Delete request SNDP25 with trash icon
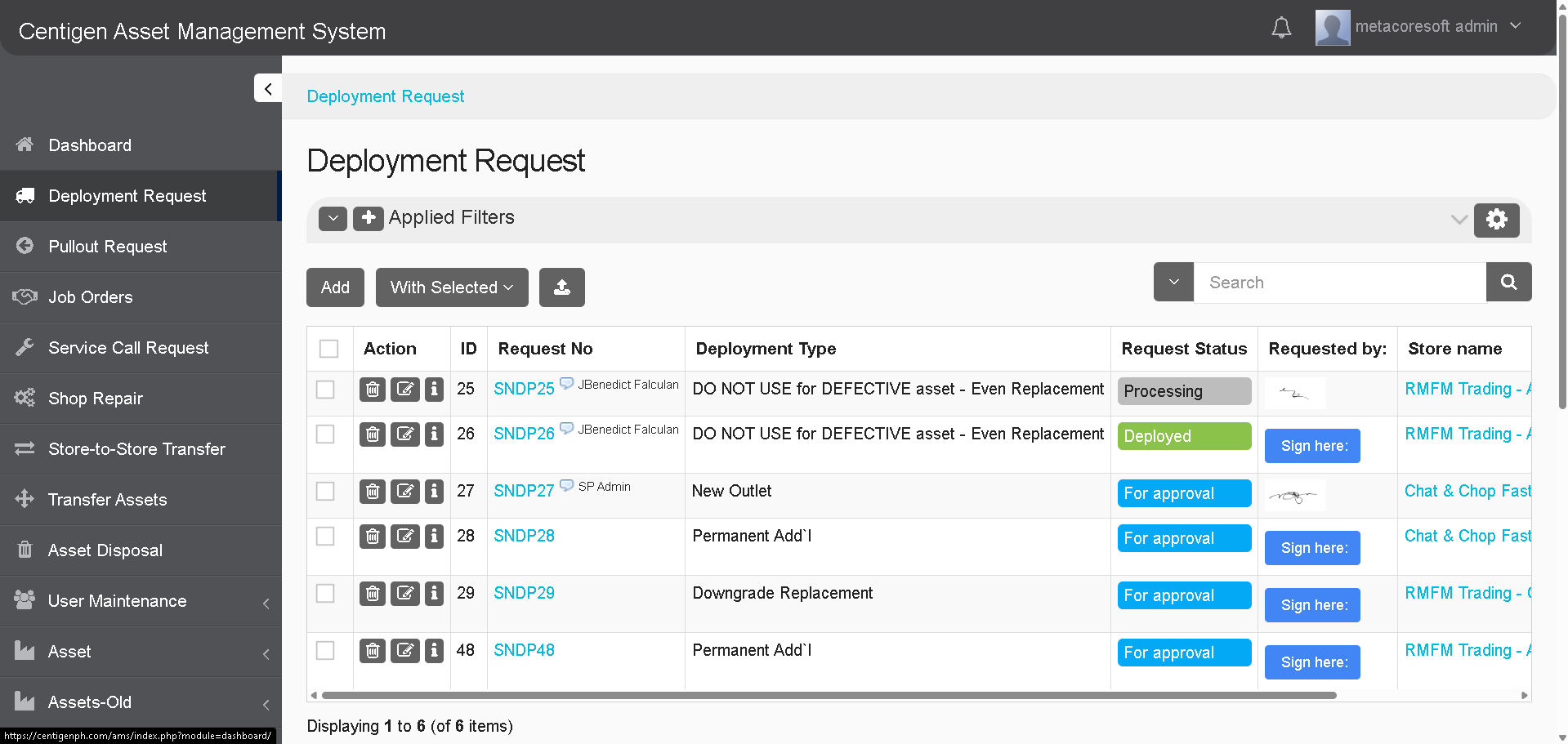The width and height of the screenshot is (1568, 744). [373, 390]
